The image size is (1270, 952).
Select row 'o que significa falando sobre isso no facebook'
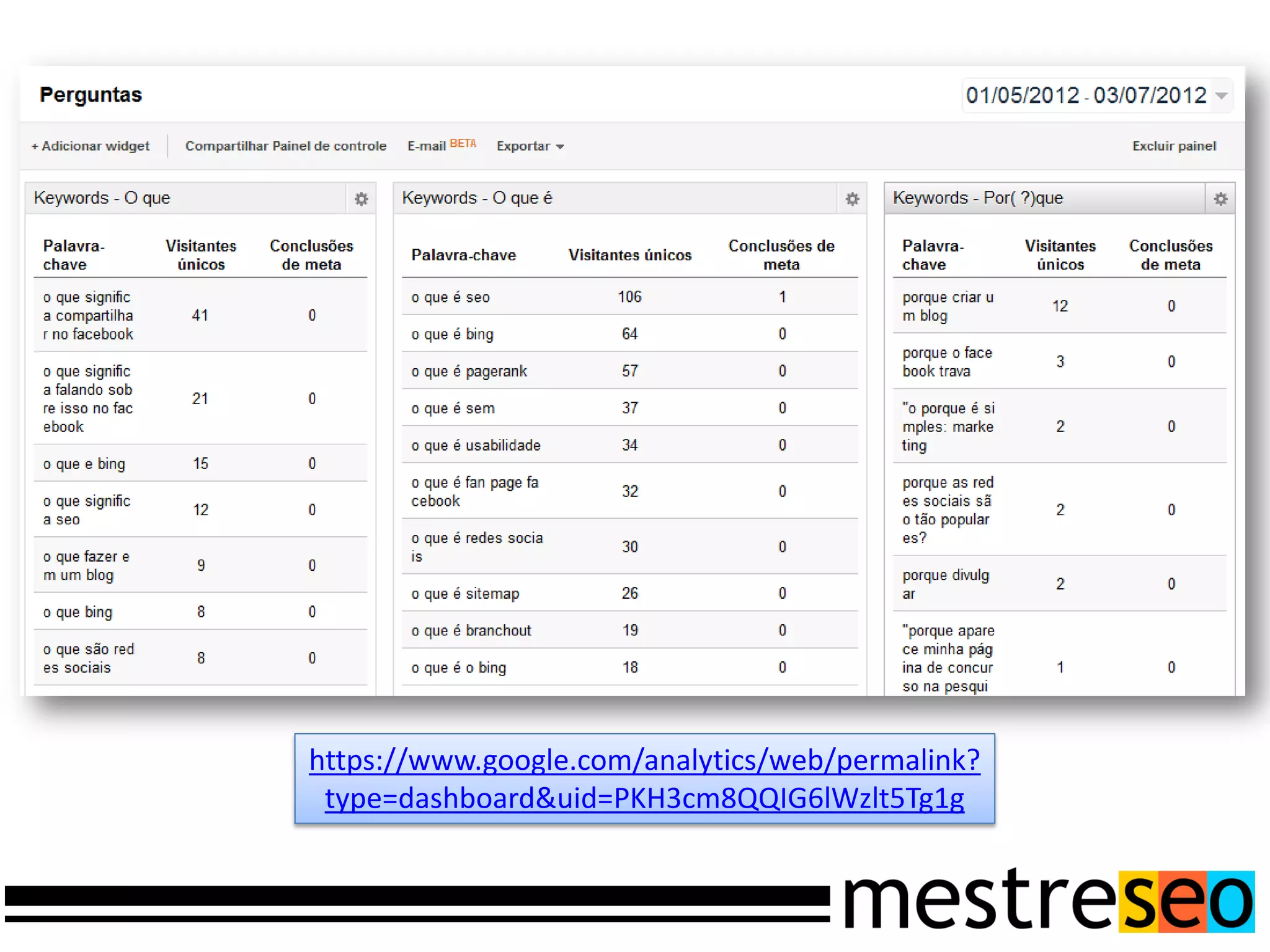200,399
